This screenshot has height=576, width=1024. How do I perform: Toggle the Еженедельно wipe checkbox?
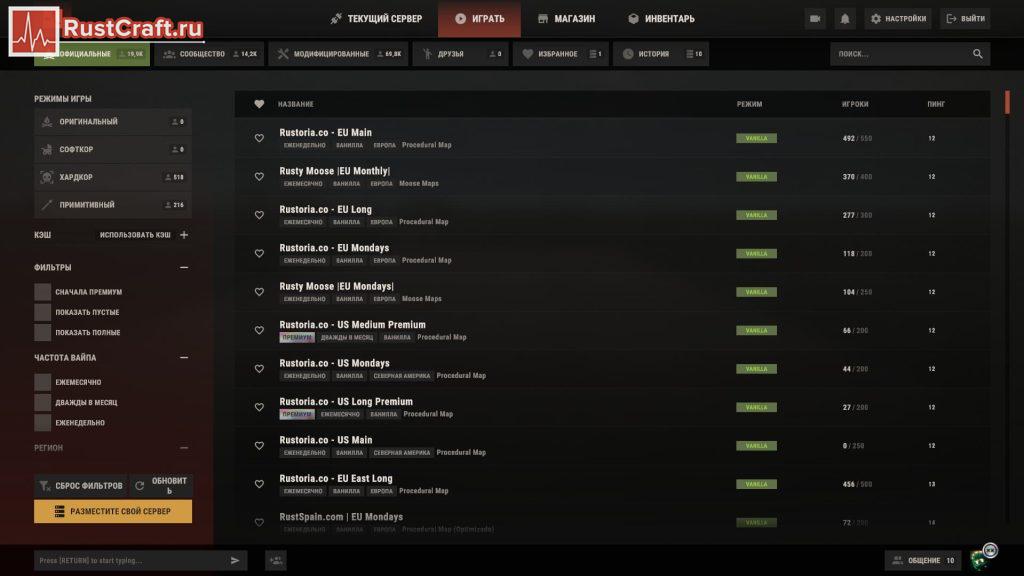(42, 423)
